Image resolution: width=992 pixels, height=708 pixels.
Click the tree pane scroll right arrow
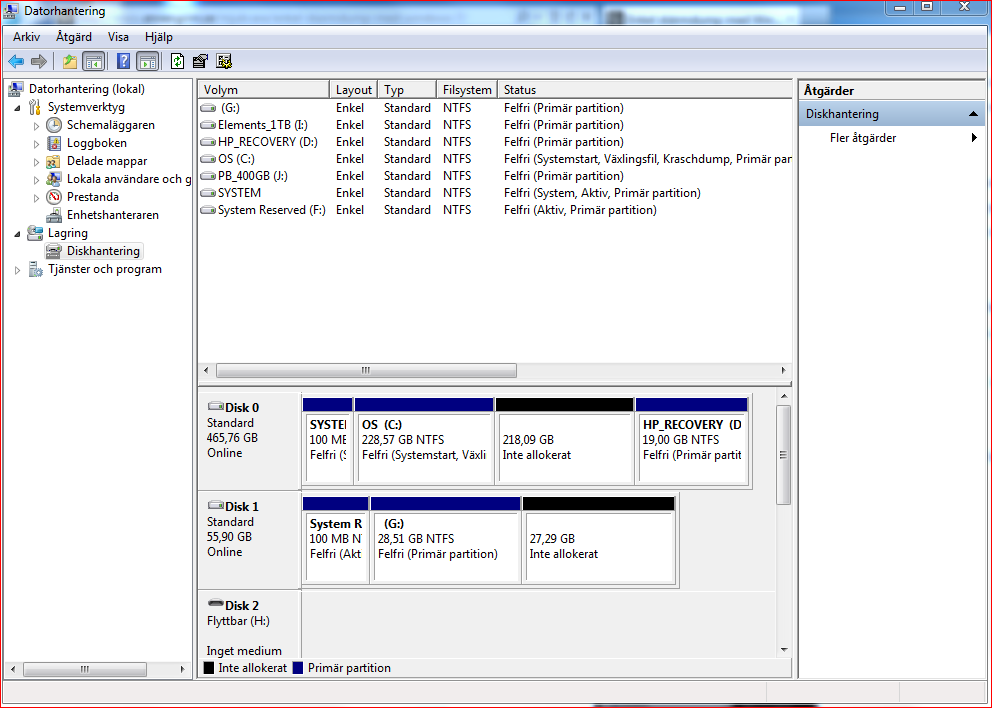(x=182, y=669)
